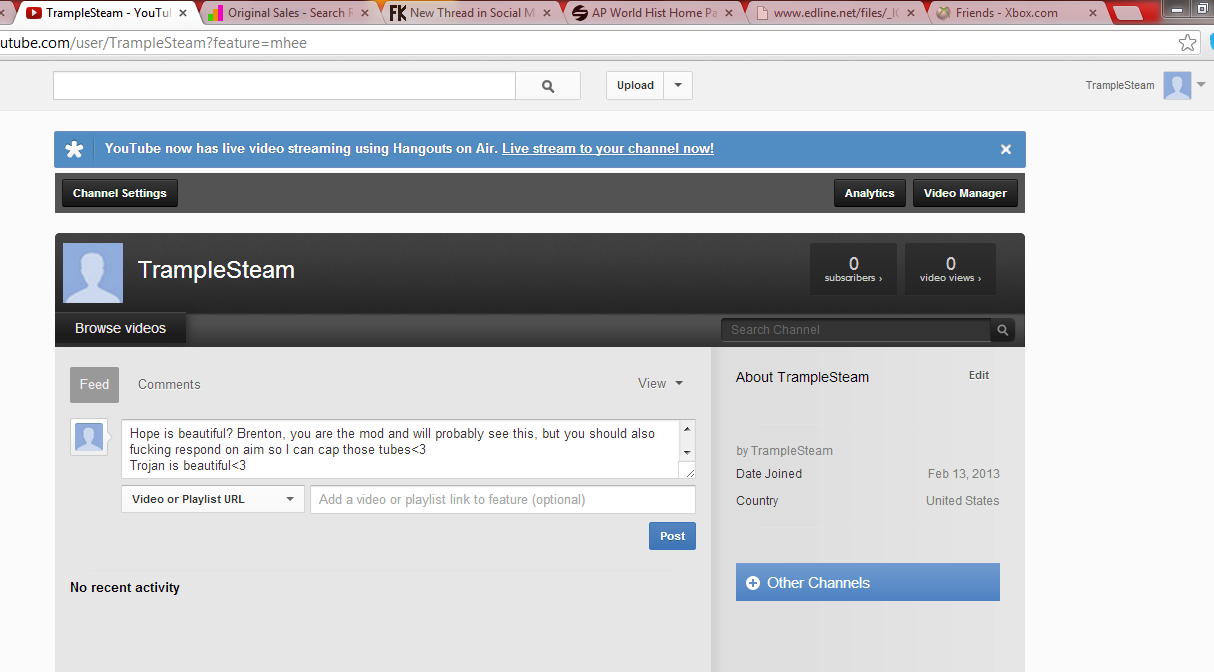
Task: Open Upload options dropdown arrow
Action: click(678, 86)
